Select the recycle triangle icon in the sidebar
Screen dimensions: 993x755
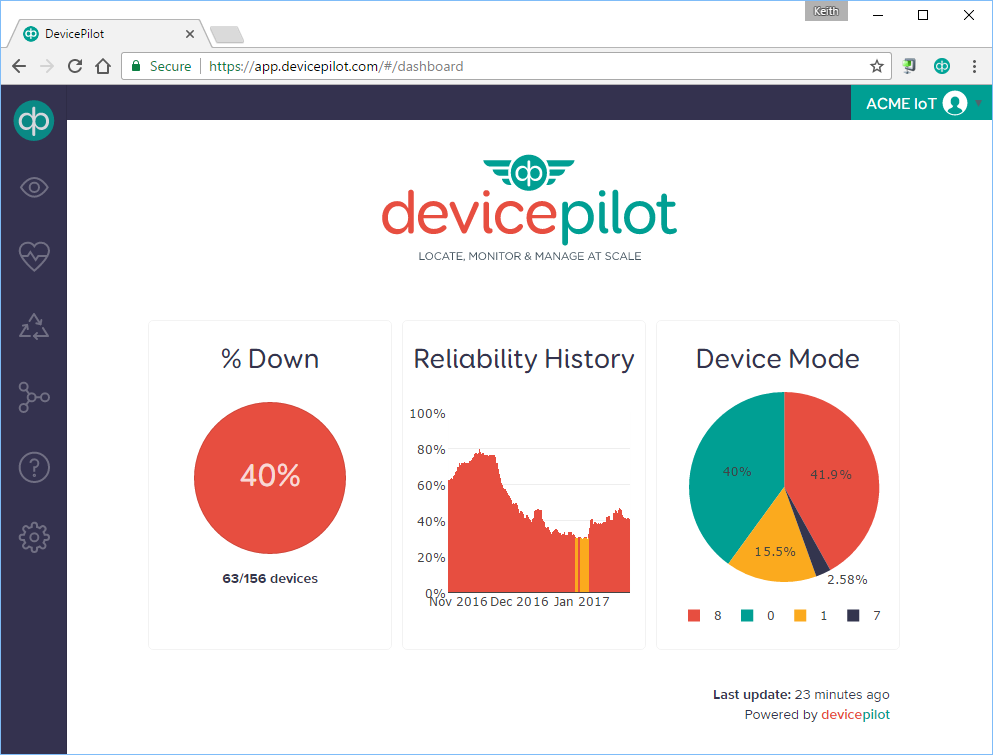pyautogui.click(x=34, y=327)
